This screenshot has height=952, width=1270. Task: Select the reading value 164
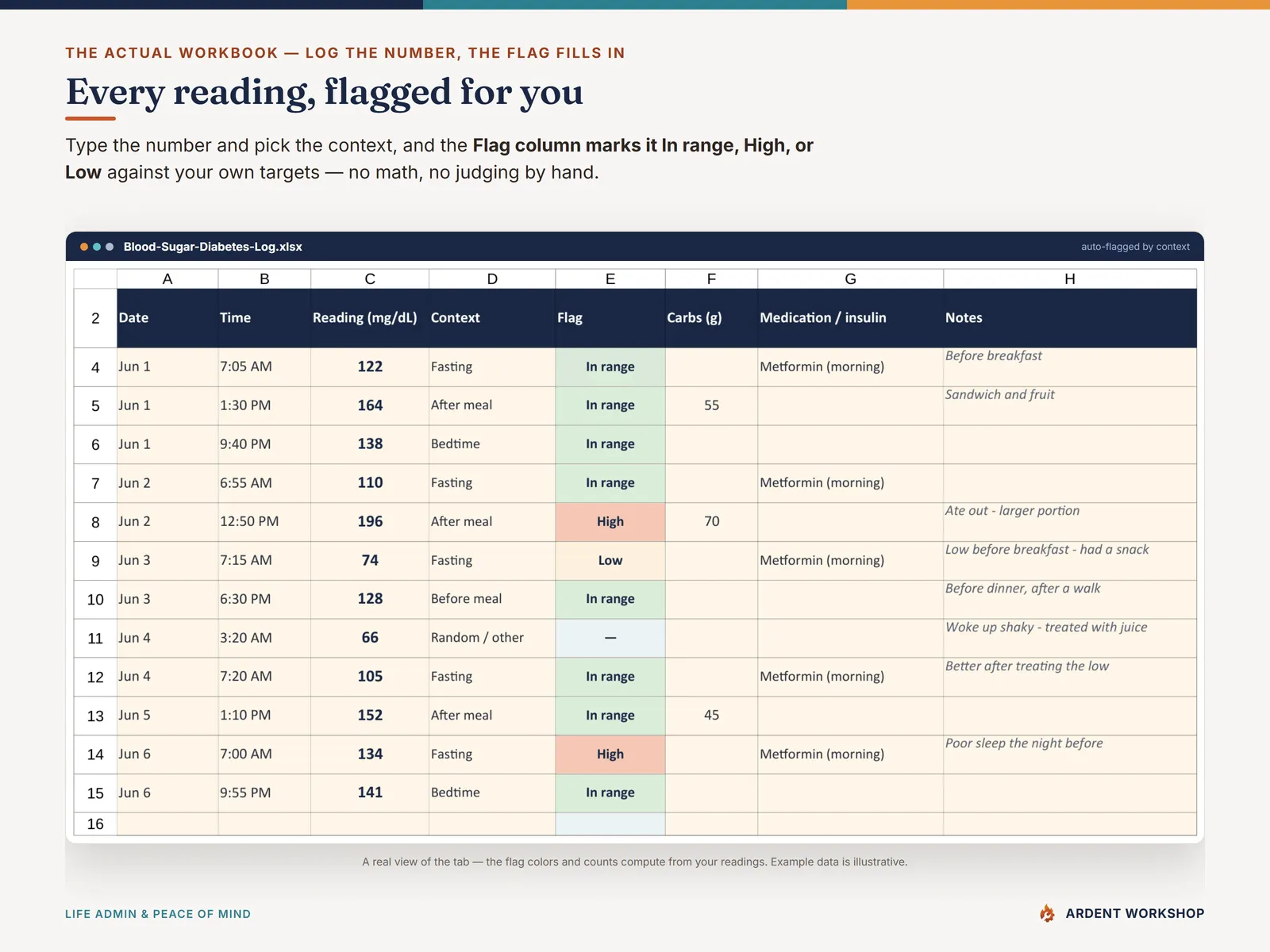[x=370, y=405]
